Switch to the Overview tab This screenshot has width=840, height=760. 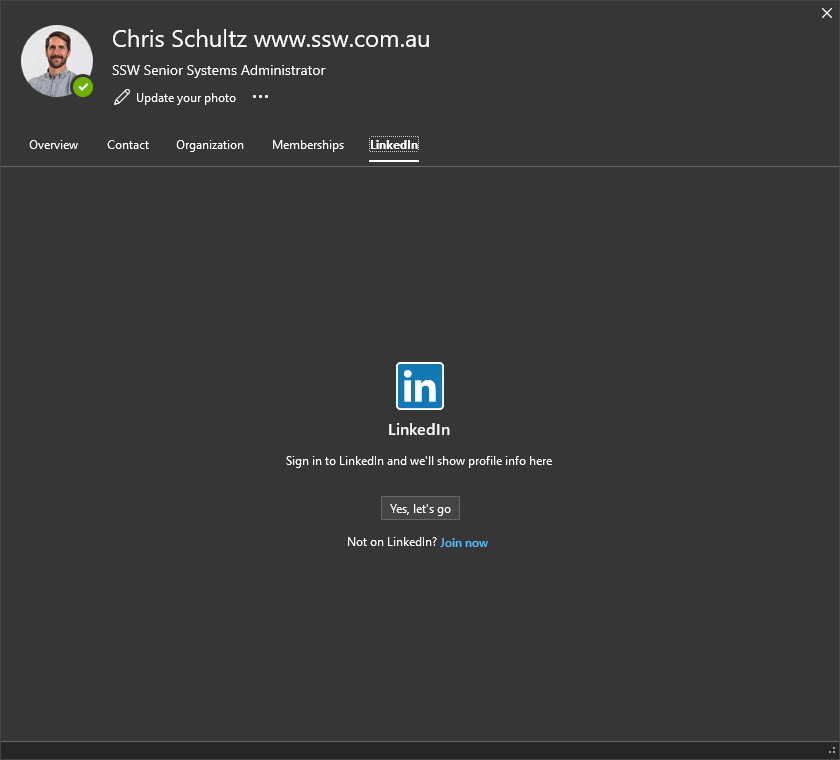(53, 145)
